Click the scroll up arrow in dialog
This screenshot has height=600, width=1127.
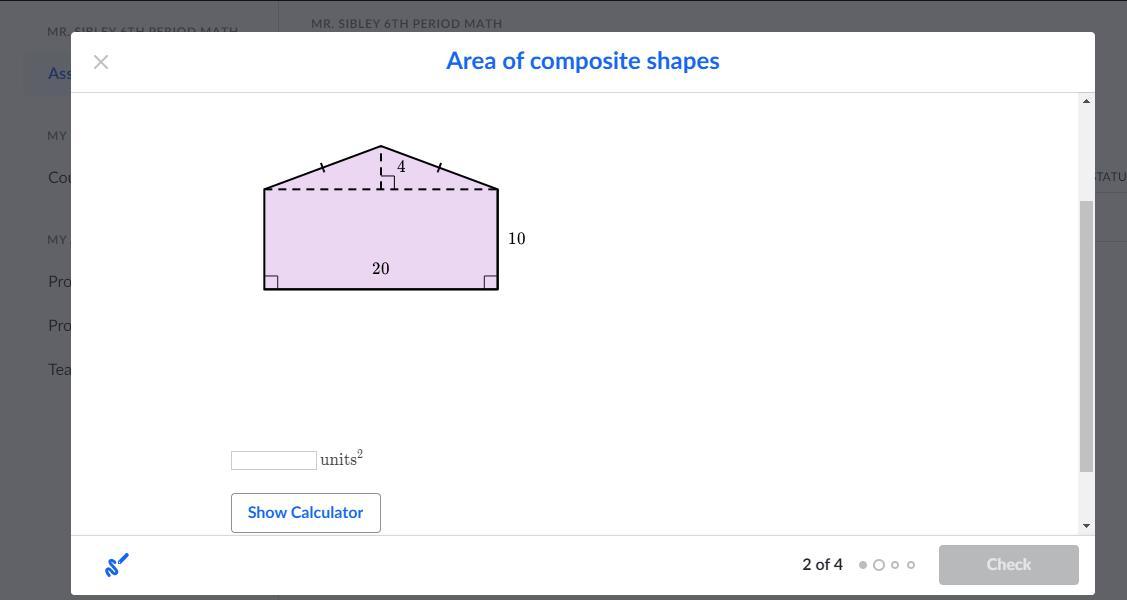coord(1086,101)
